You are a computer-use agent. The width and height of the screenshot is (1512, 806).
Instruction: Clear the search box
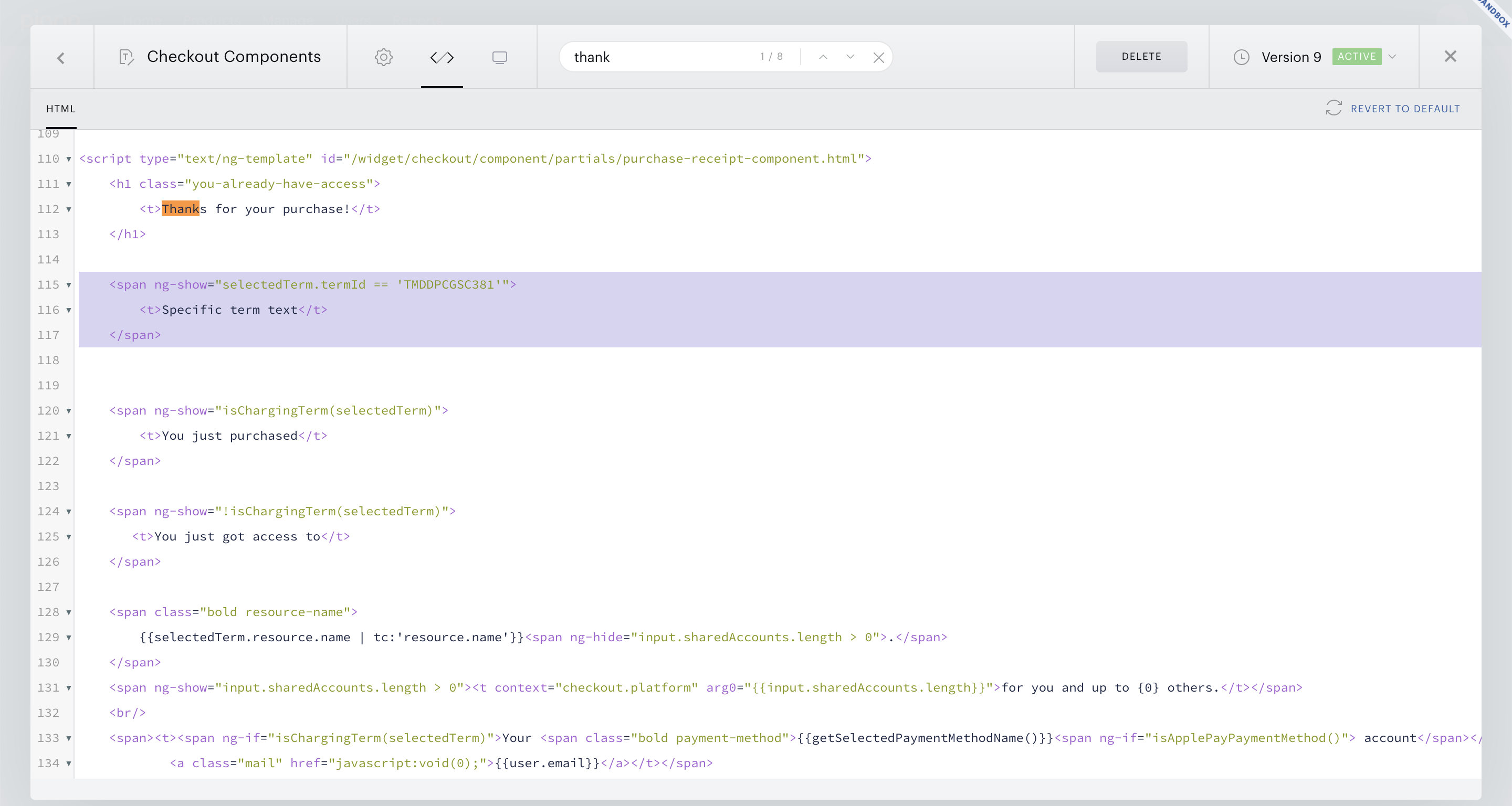coord(879,58)
